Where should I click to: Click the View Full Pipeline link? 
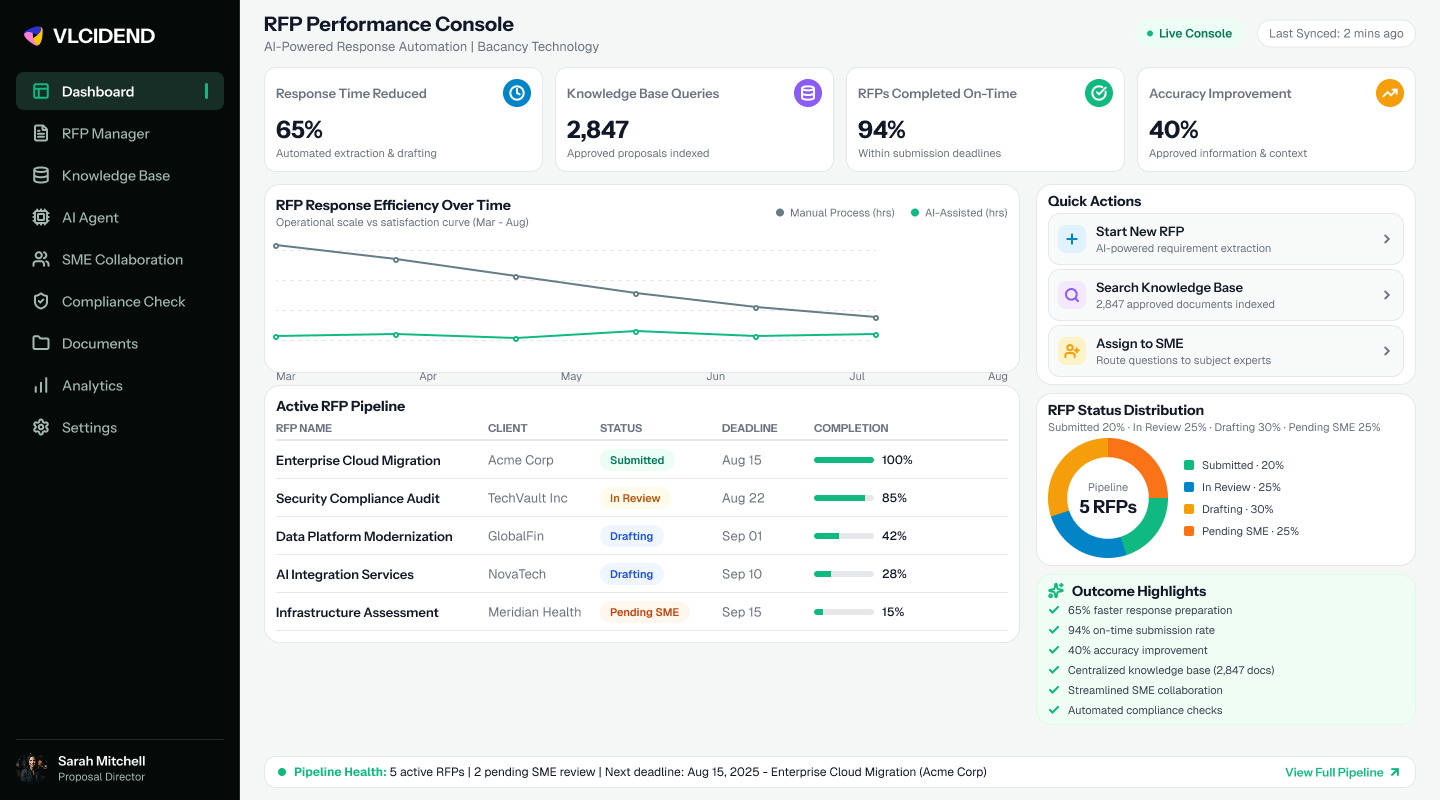point(1342,772)
